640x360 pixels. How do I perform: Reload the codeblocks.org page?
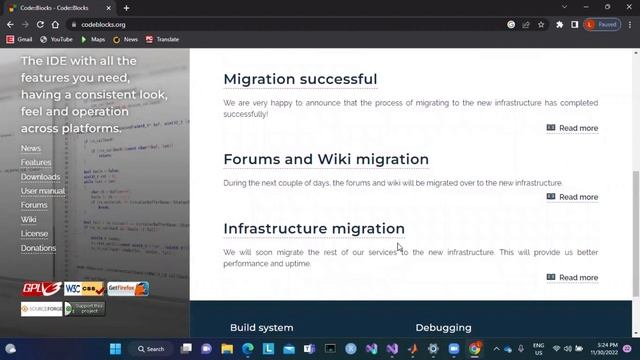pyautogui.click(x=40, y=24)
